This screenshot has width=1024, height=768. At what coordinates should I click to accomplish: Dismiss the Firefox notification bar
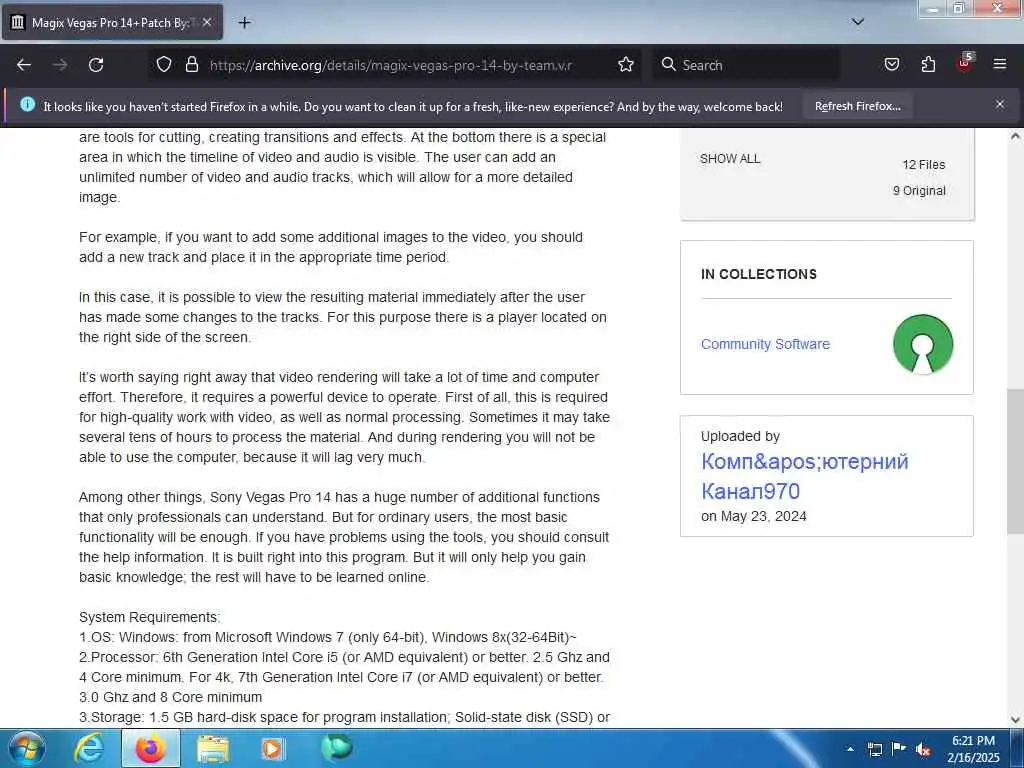[1000, 104]
